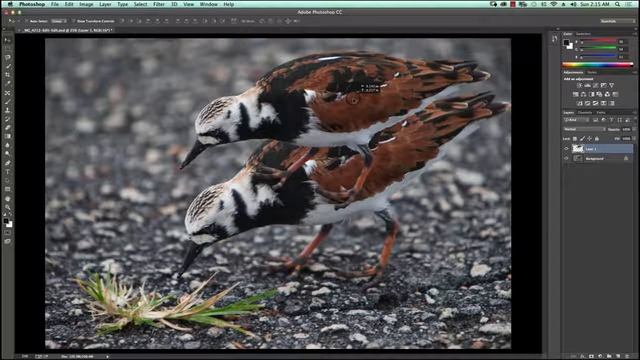Toggle Show Transform Controls checkbox
640x360 pixels.
[x=73, y=21]
